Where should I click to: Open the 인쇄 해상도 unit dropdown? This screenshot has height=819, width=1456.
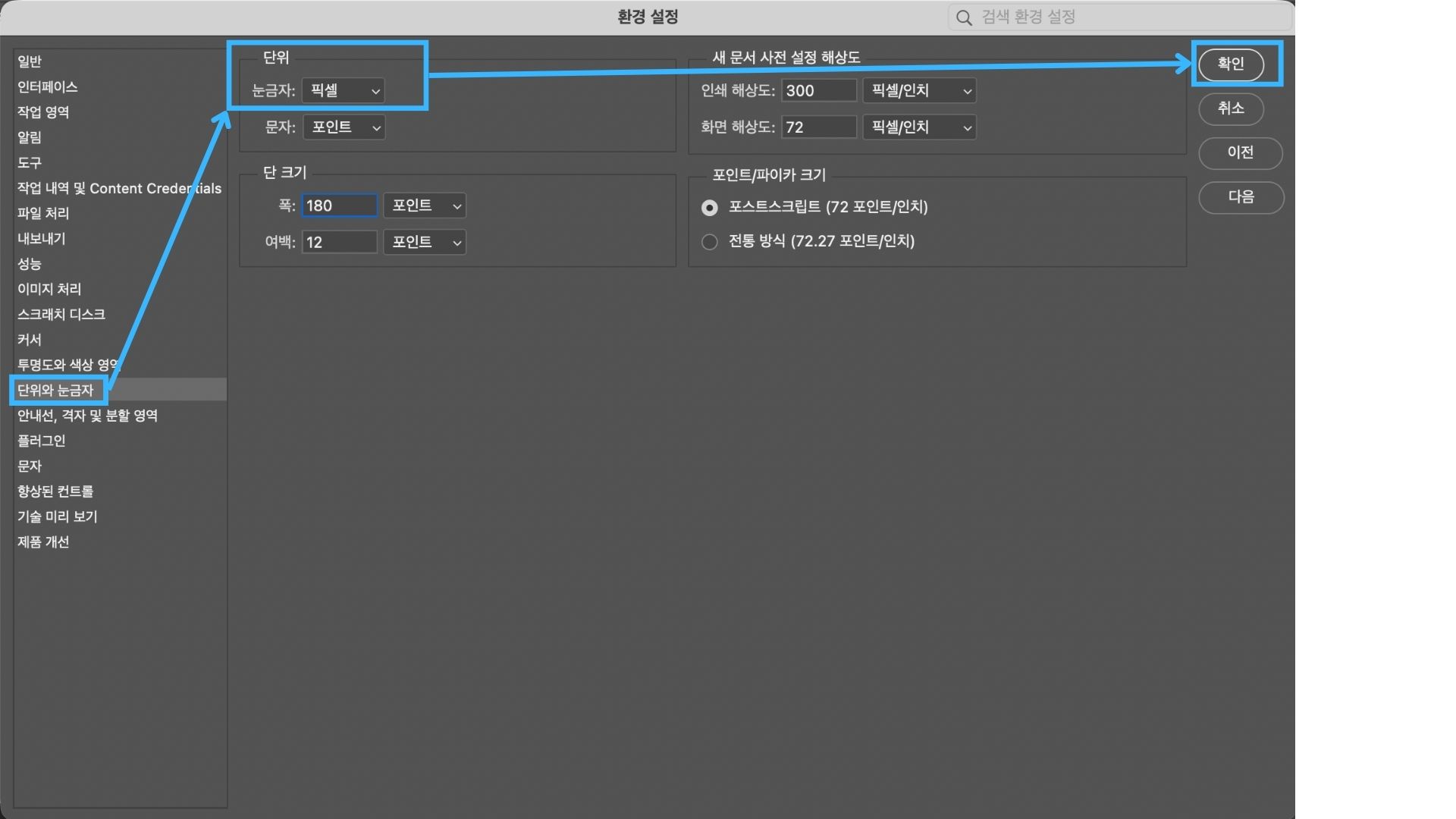pyautogui.click(x=919, y=90)
